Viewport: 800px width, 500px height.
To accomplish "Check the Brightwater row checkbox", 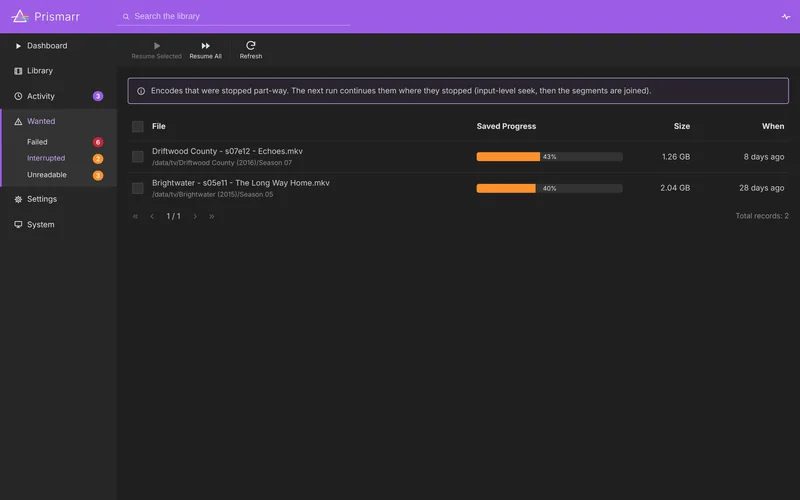I will pos(138,188).
